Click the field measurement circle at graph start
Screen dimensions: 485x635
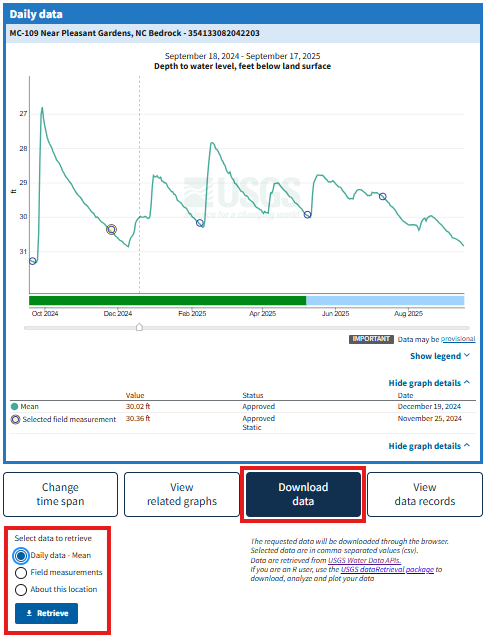(x=33, y=261)
